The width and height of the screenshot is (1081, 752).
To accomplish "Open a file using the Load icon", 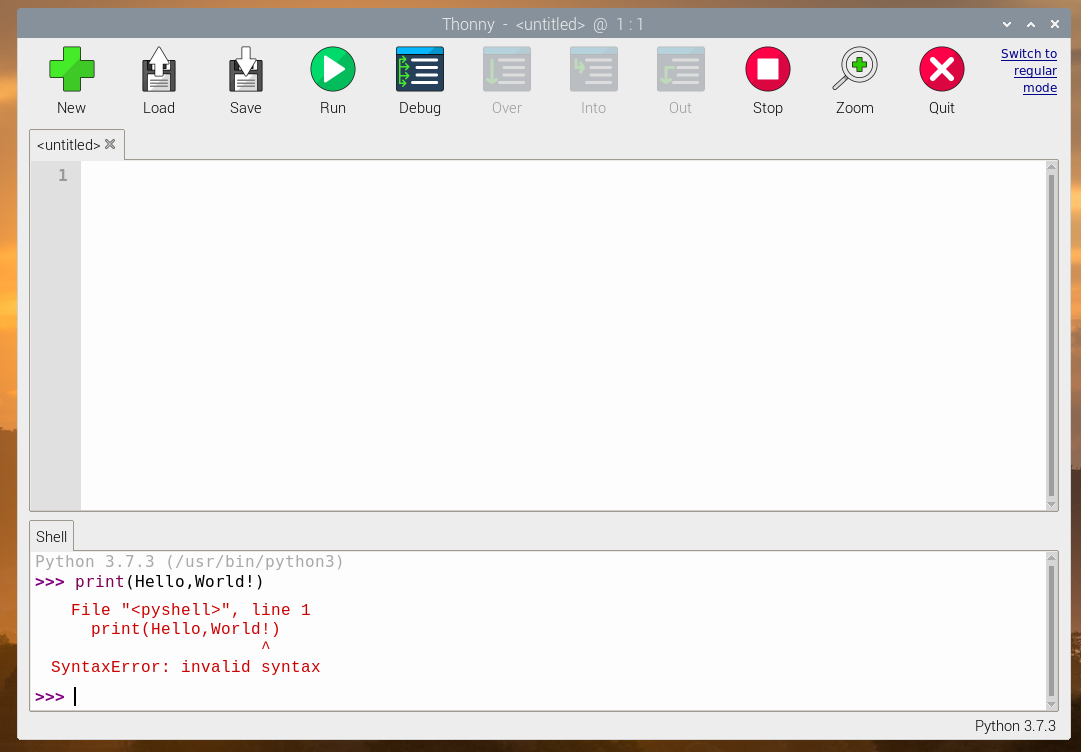I will [159, 70].
